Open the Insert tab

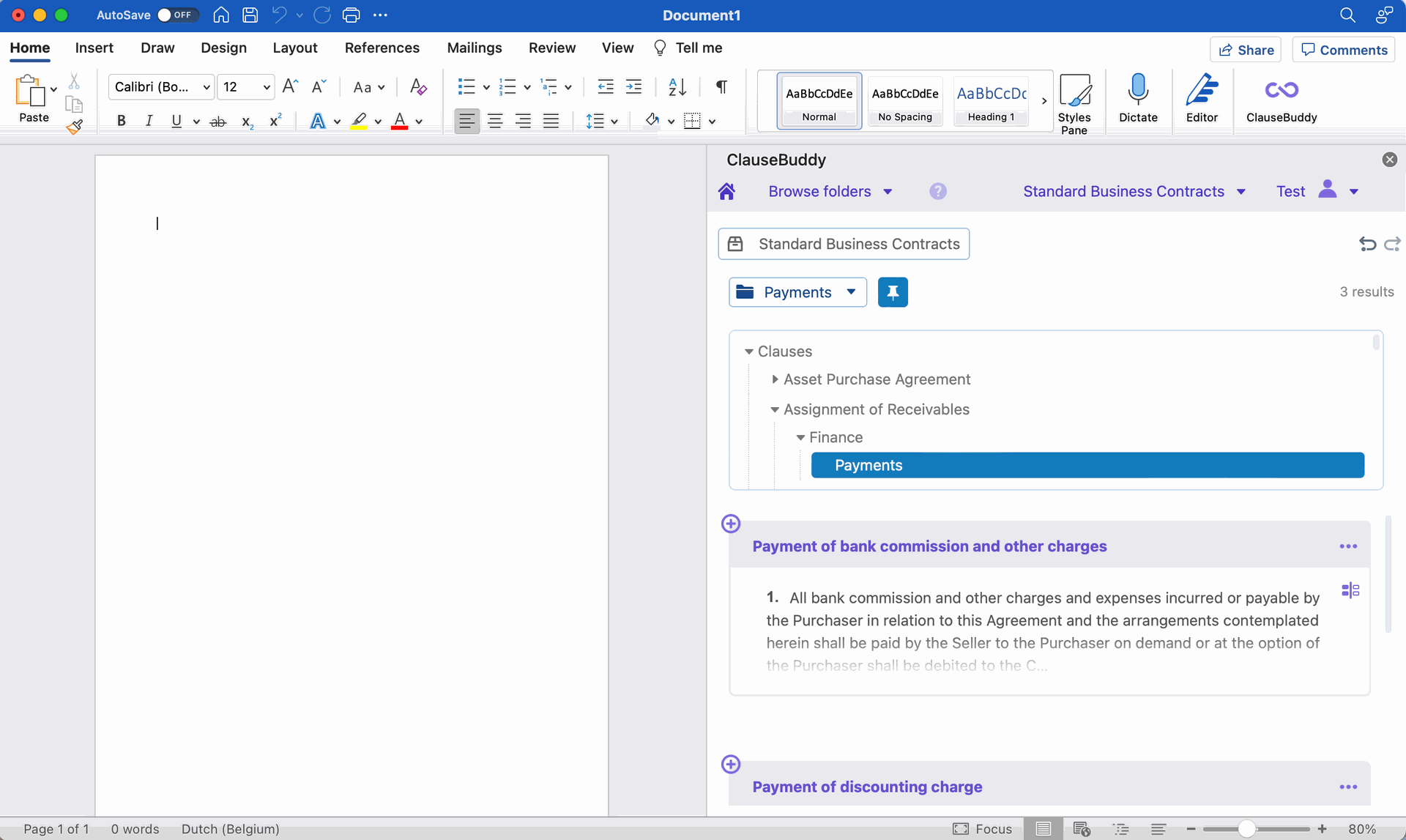coord(94,48)
